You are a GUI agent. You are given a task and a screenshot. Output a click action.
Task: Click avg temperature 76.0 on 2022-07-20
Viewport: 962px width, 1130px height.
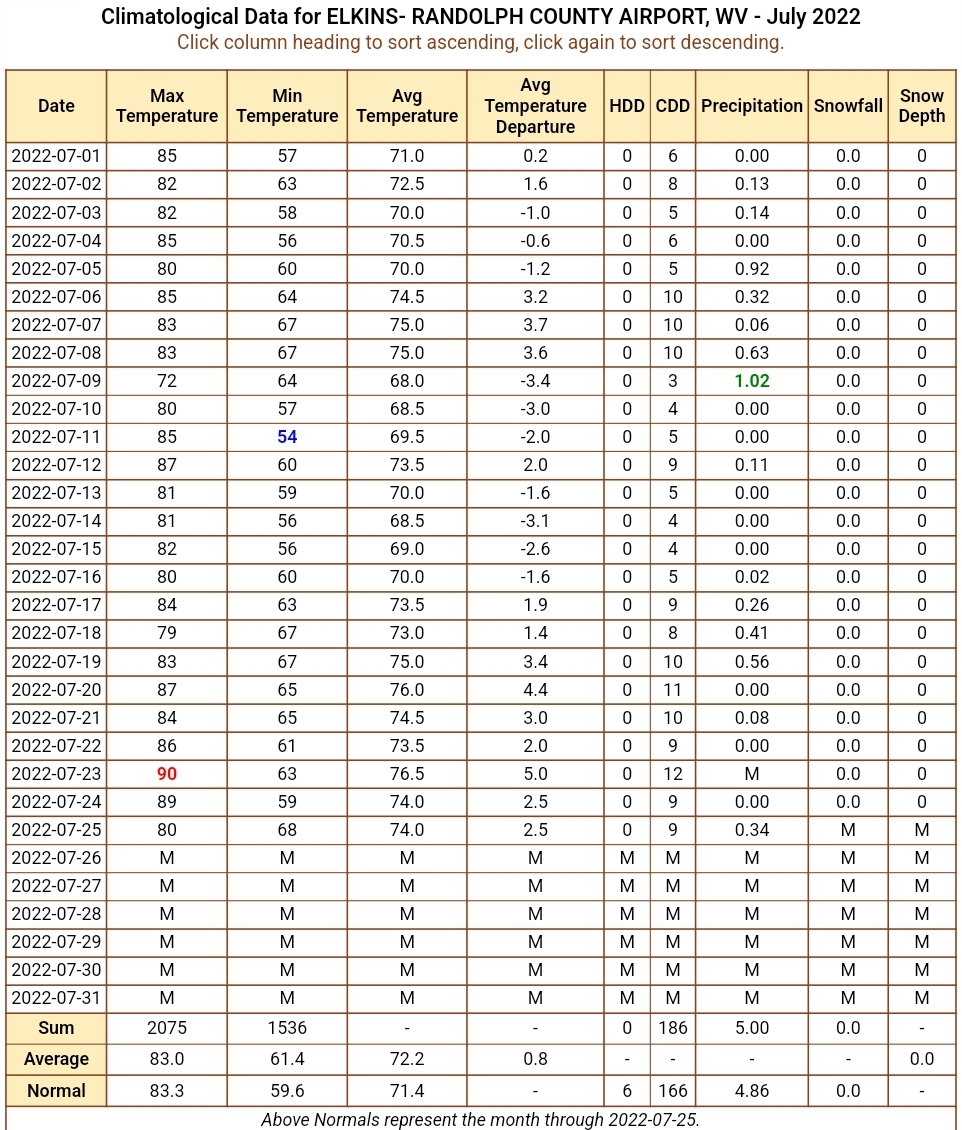pos(407,690)
